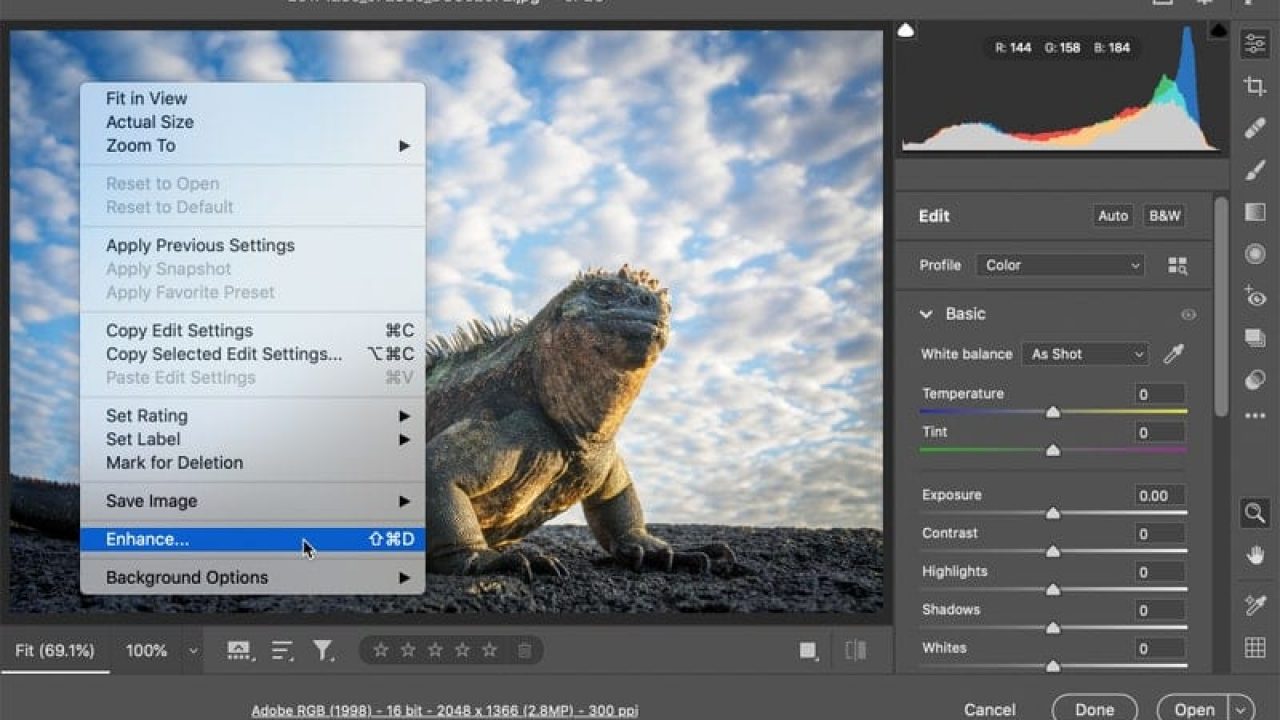
Task: Toggle shadow clipping warning in histogram
Action: (x=906, y=31)
